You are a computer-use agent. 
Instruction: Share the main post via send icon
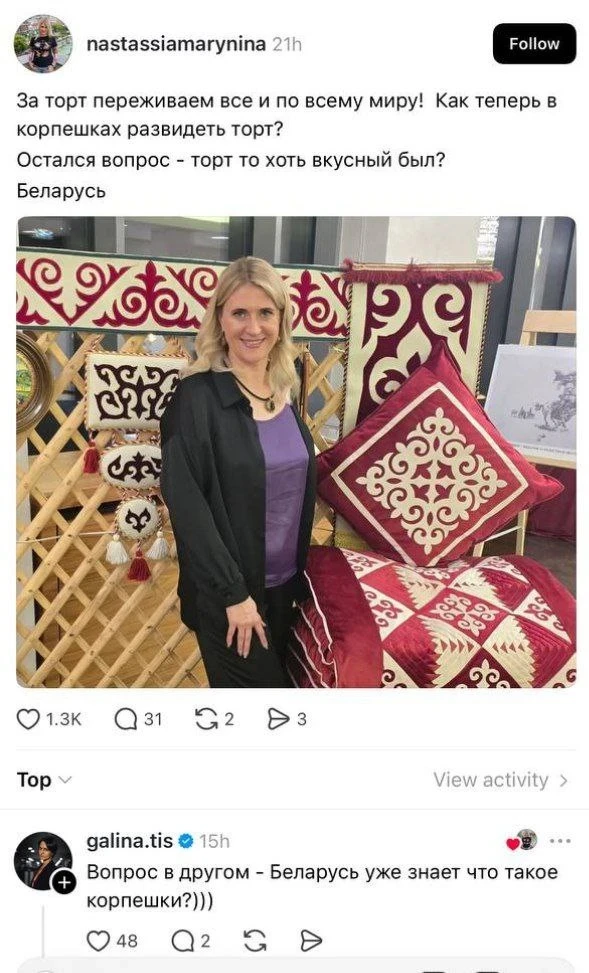coord(278,719)
